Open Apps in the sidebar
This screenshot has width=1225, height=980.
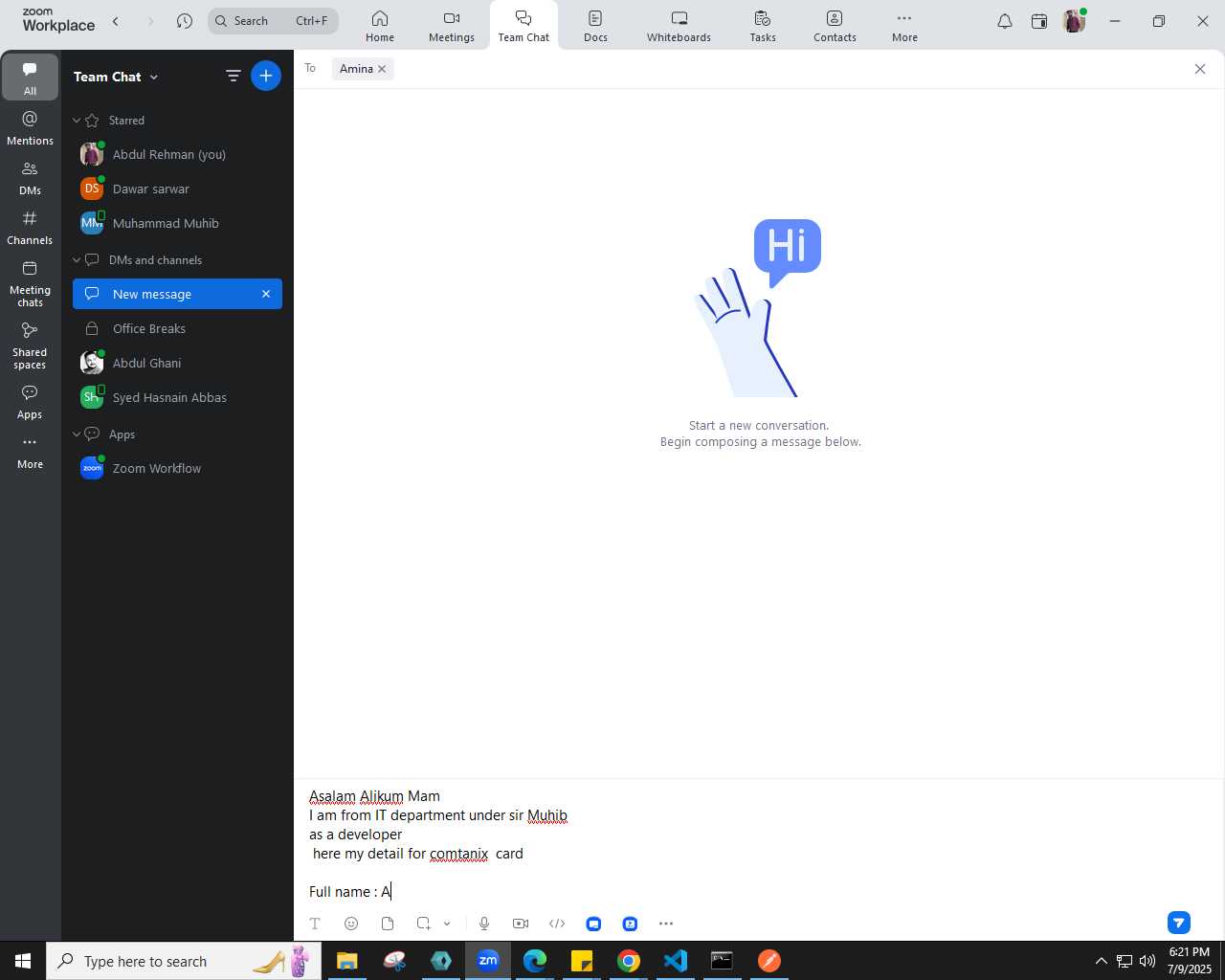click(30, 402)
